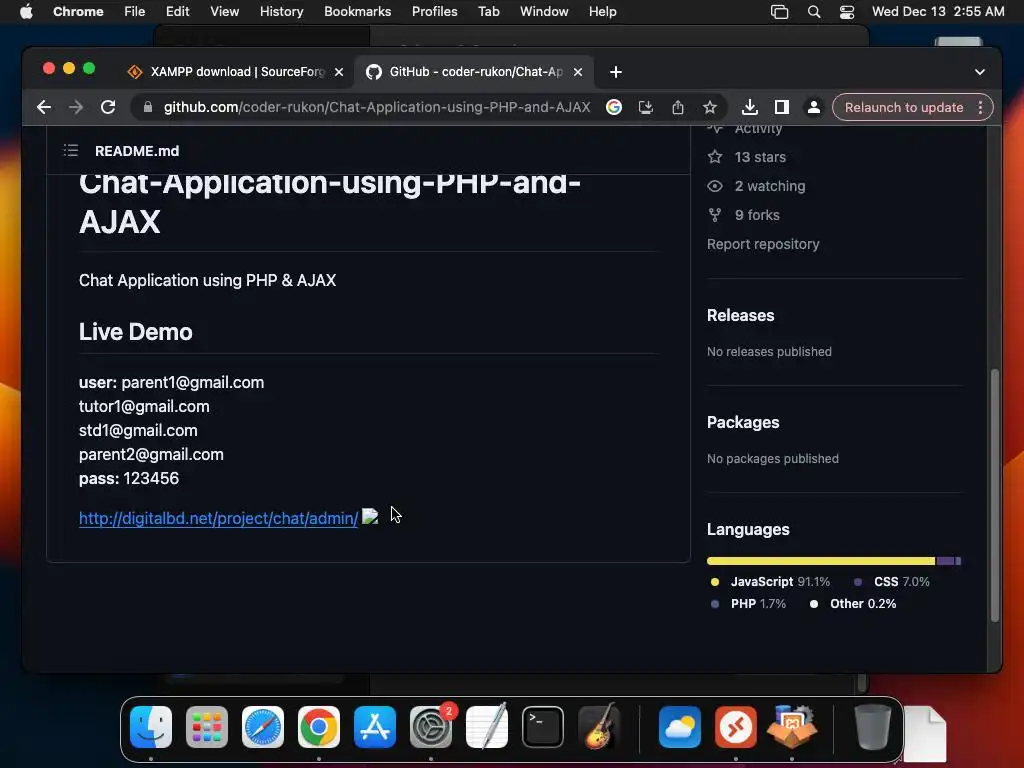Click the Activity link in sidebar

758,129
